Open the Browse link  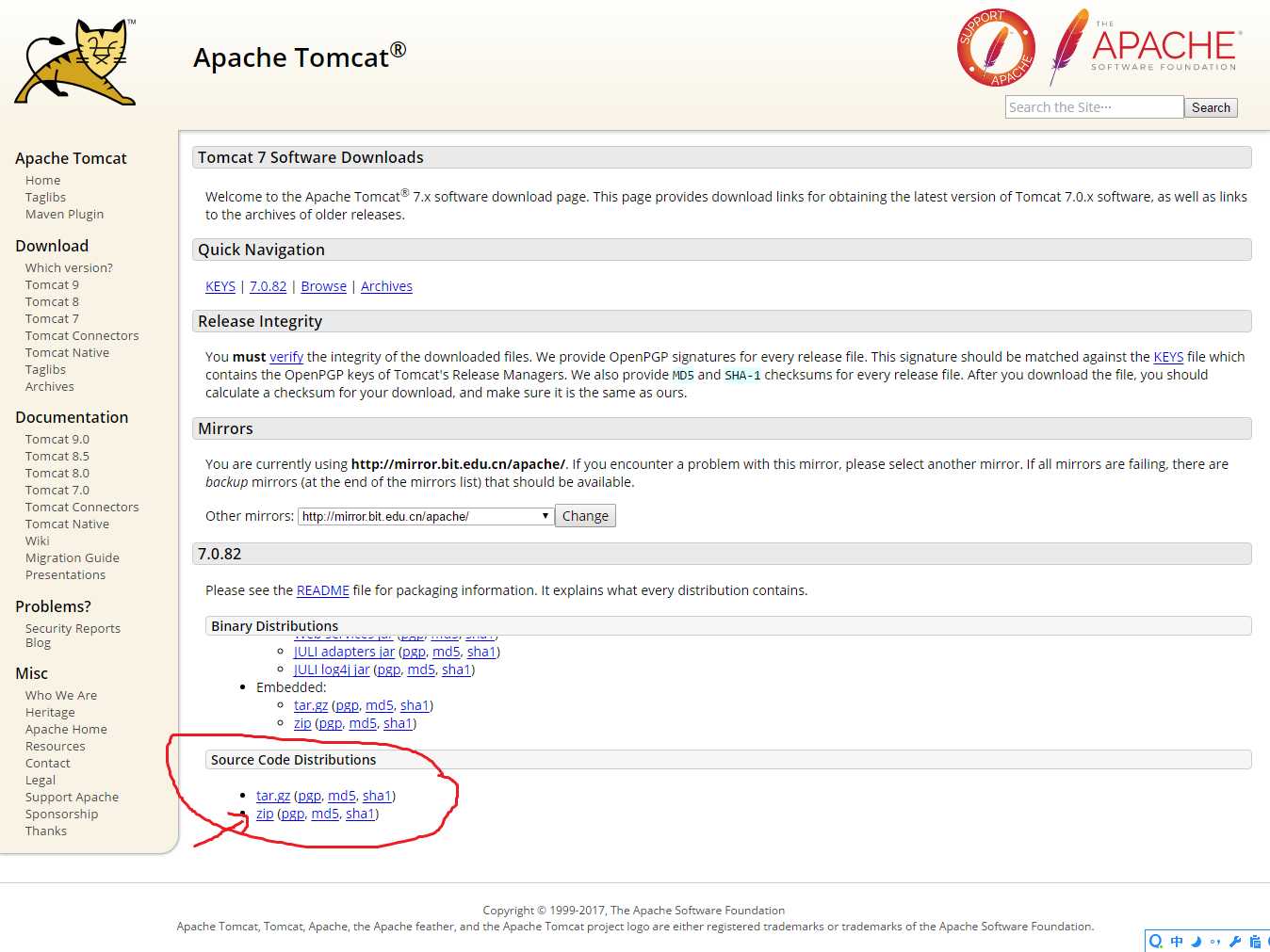(323, 286)
